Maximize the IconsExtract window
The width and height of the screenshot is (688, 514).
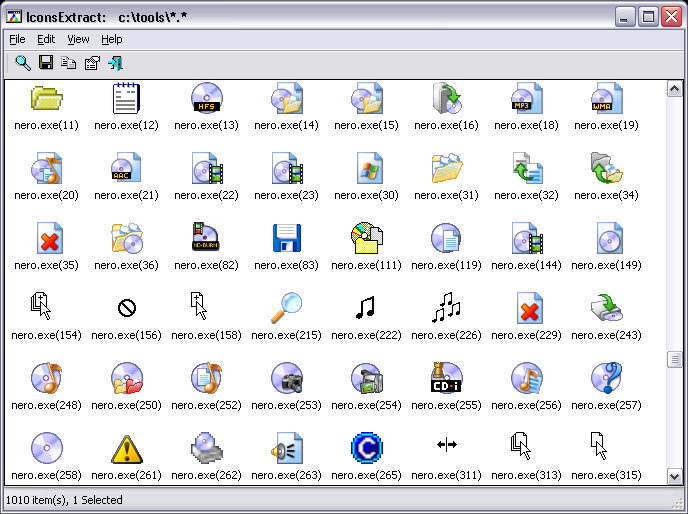pos(648,17)
